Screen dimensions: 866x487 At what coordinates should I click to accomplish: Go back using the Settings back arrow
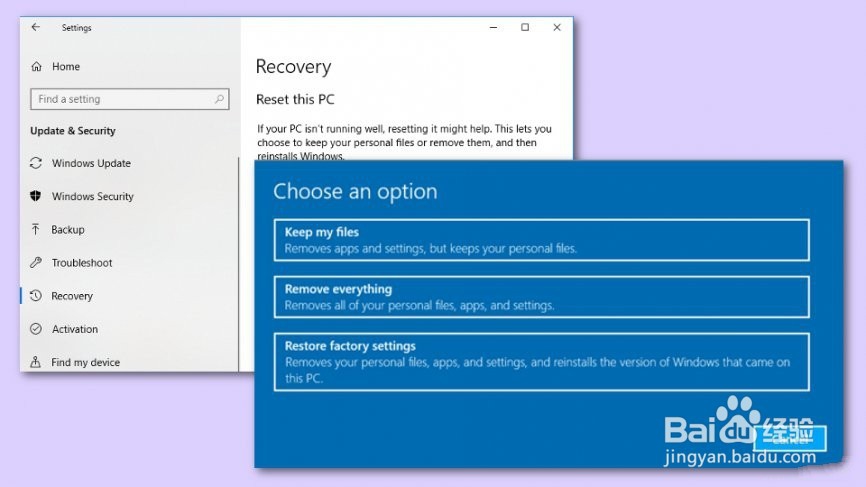pos(36,27)
